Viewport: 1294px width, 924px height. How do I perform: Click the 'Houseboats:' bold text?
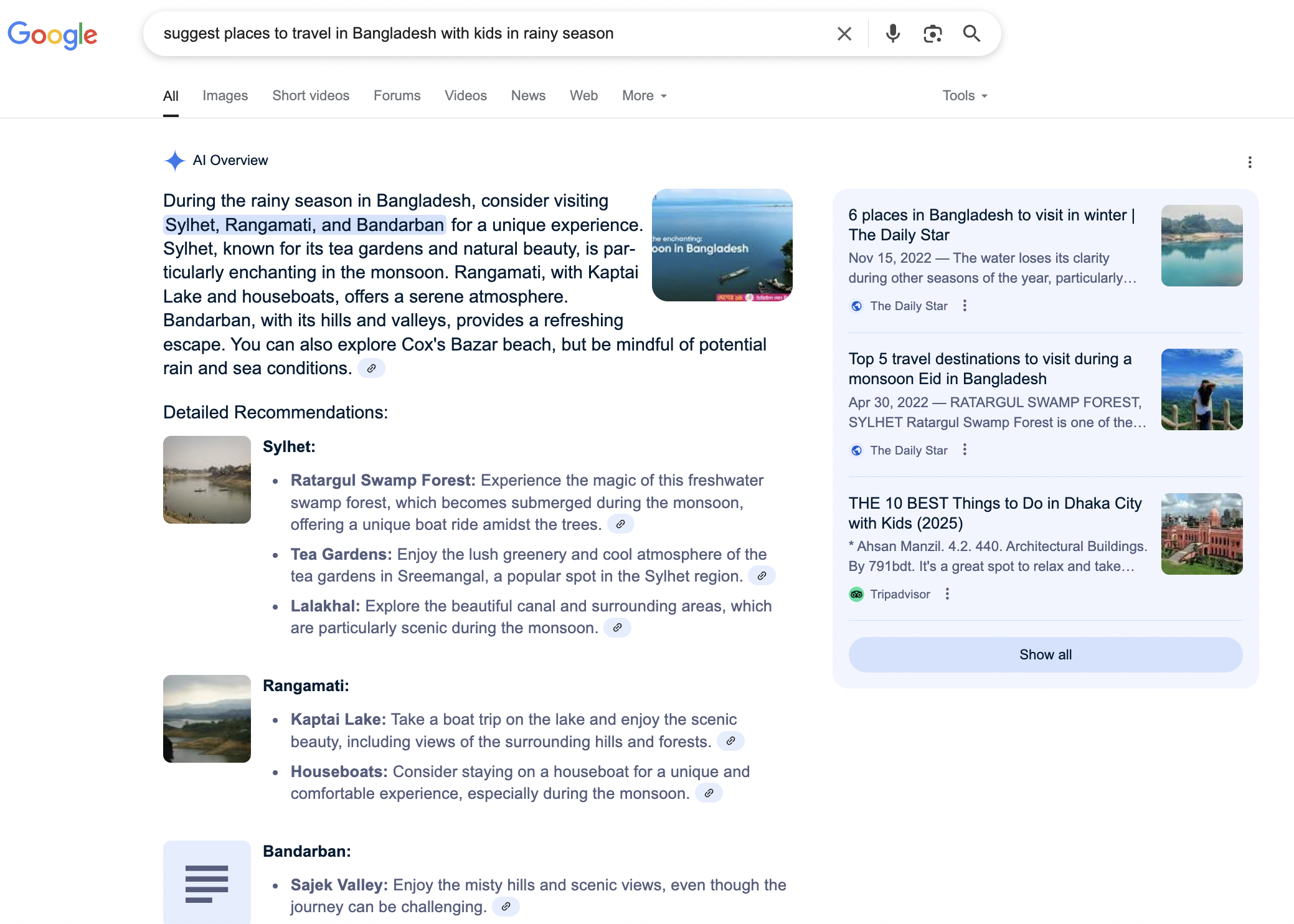coord(339,771)
